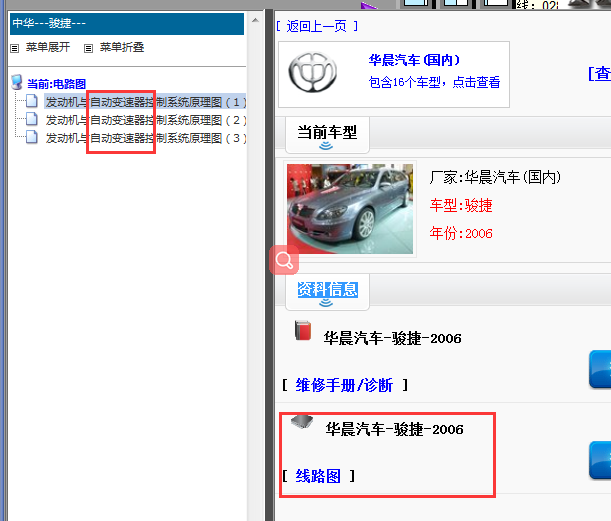Expand the menu via 菜单展开 text

[48, 47]
